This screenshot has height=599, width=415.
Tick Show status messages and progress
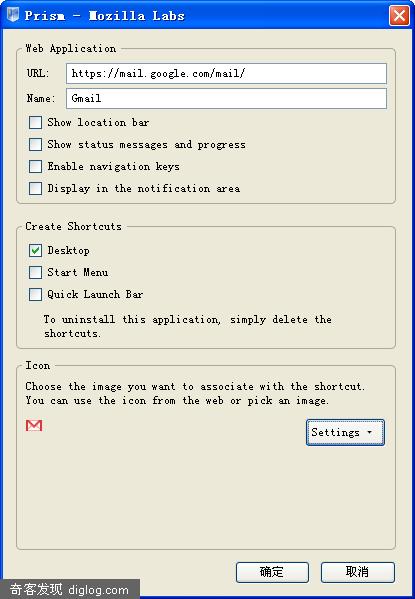coord(36,144)
